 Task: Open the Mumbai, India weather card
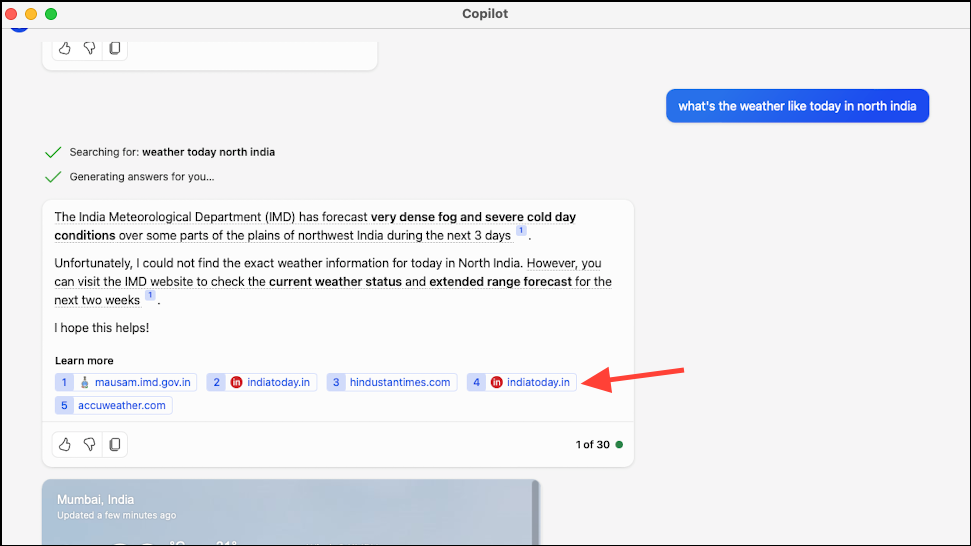pos(290,512)
